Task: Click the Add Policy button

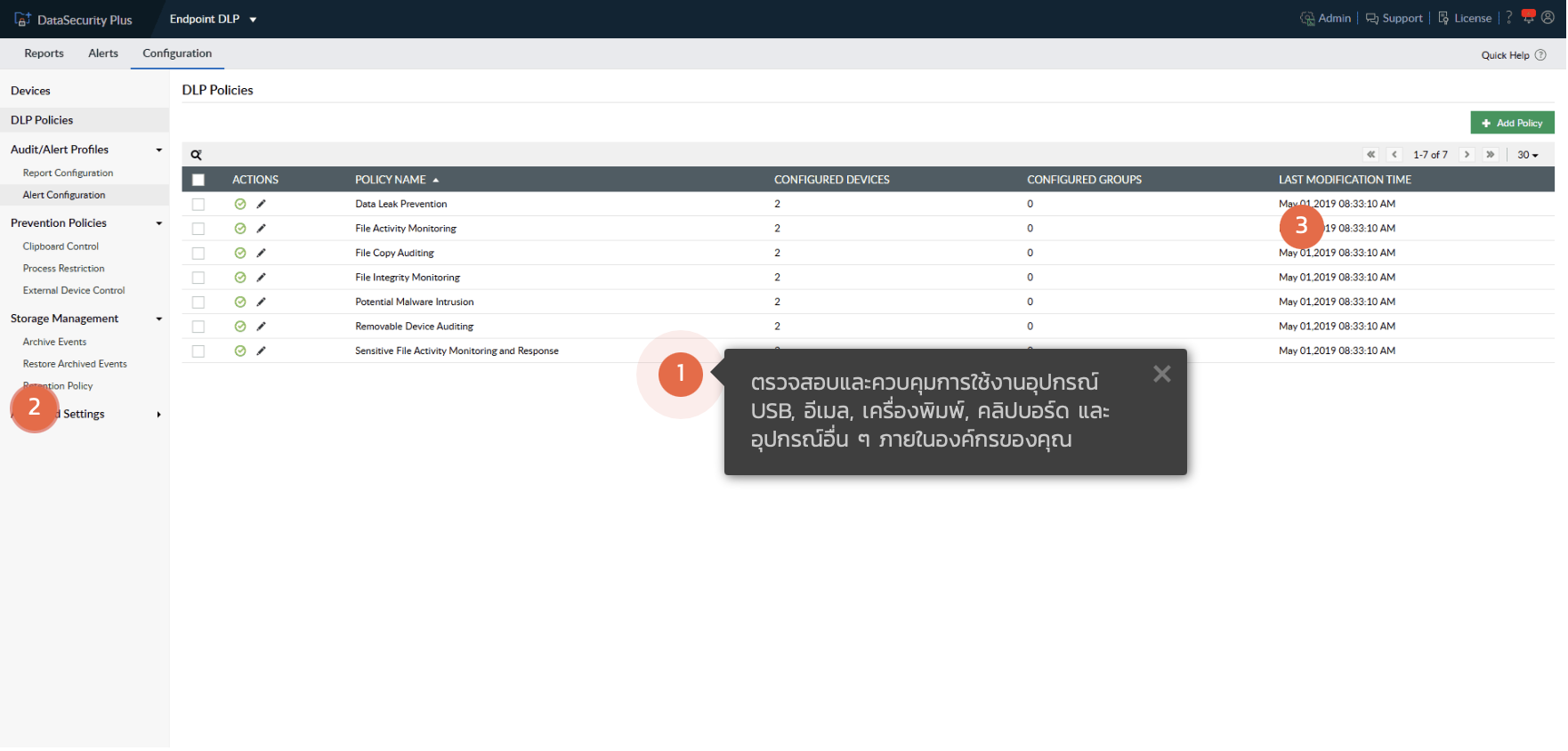Action: coord(1512,123)
